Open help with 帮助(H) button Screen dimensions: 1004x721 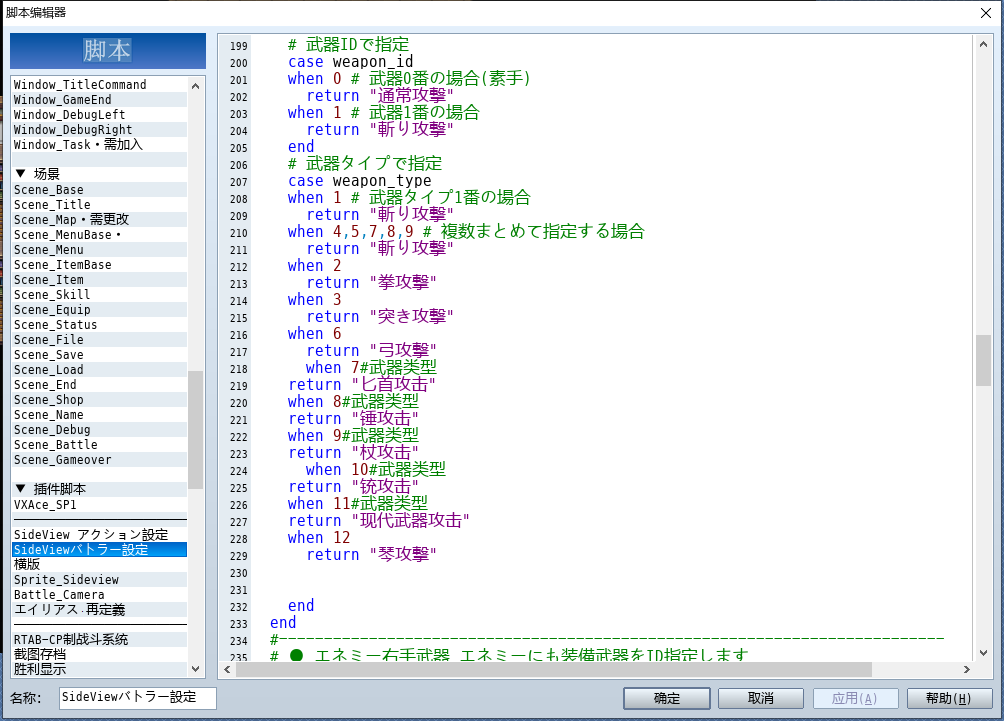pos(949,698)
